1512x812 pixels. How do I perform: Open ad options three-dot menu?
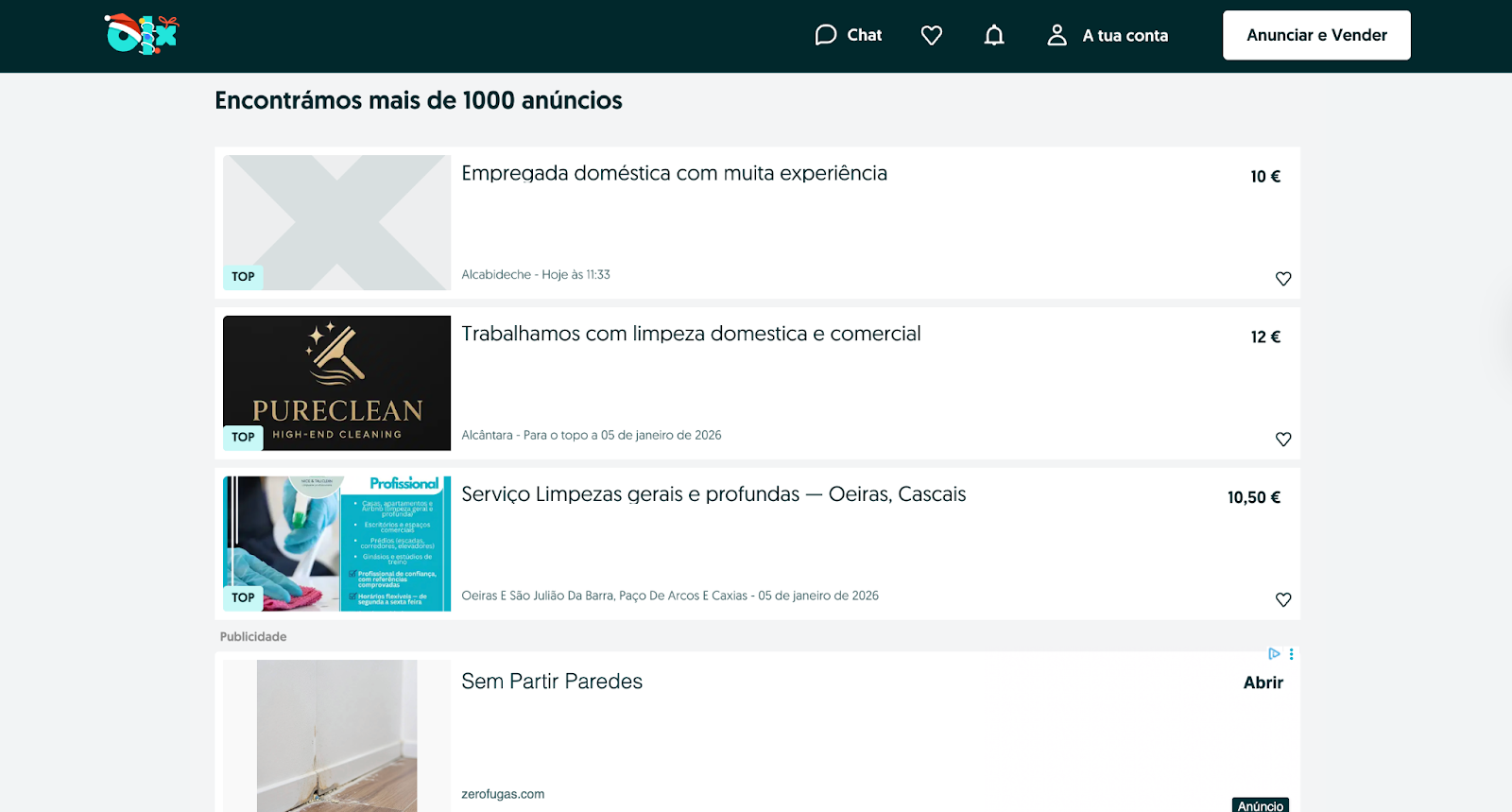coord(1291,654)
